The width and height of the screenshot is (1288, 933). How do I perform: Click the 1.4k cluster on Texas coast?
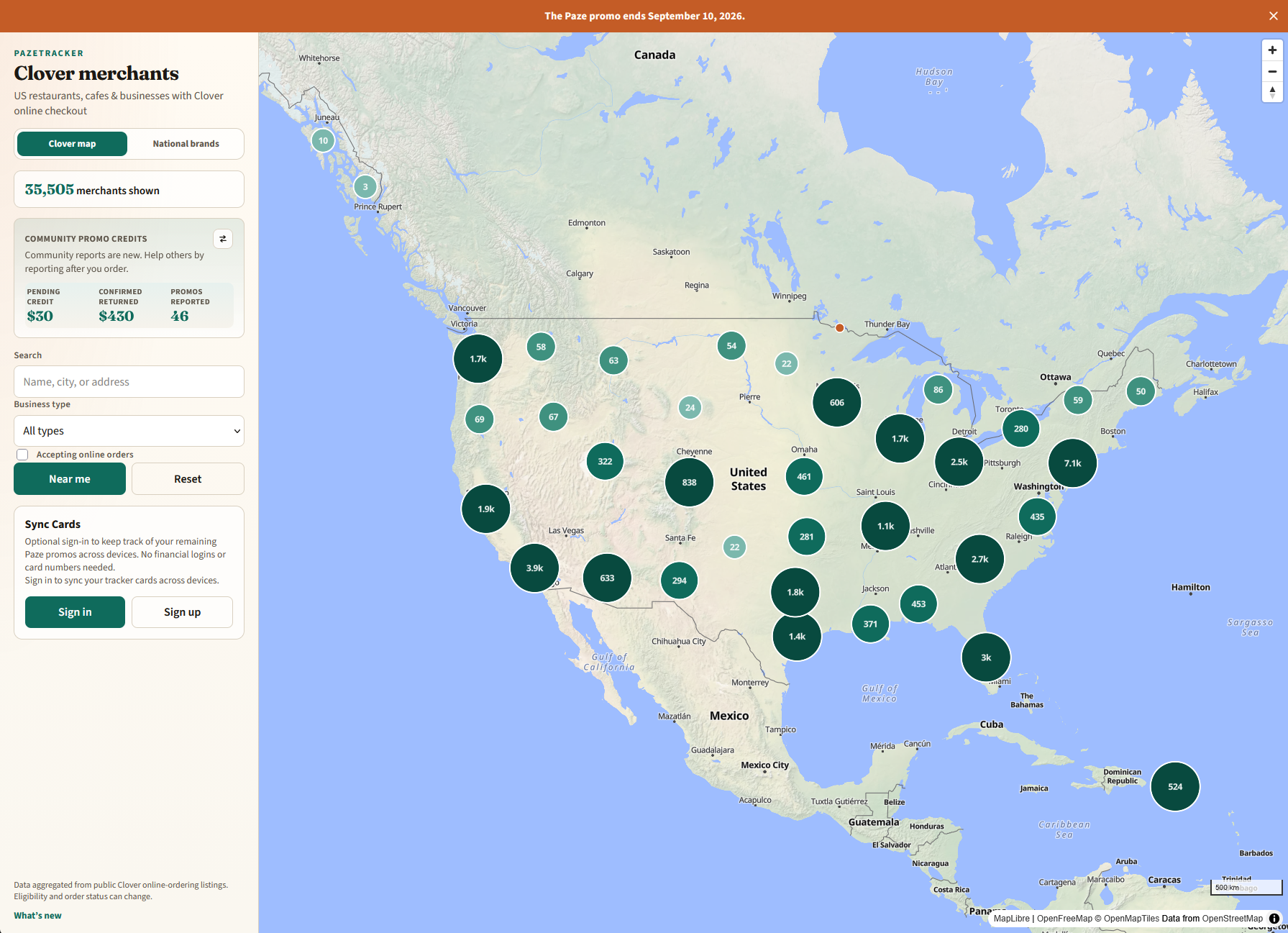click(x=797, y=637)
